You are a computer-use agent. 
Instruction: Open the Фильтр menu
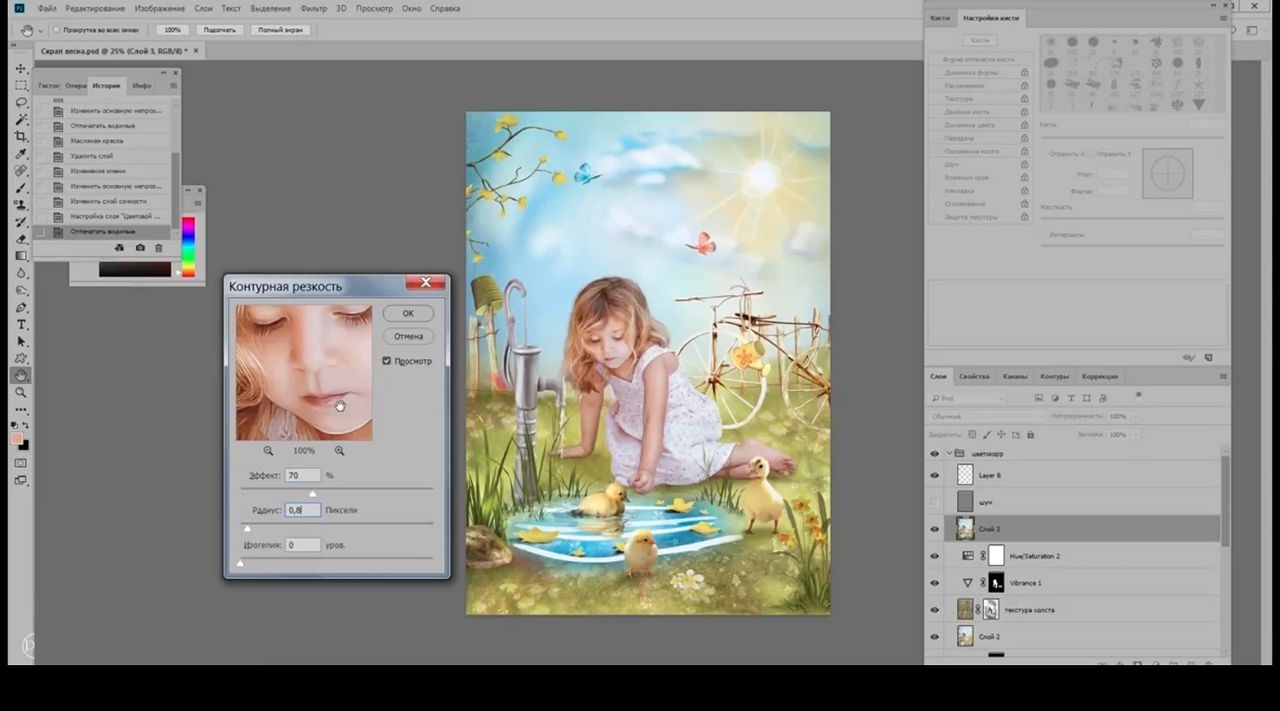[x=313, y=8]
